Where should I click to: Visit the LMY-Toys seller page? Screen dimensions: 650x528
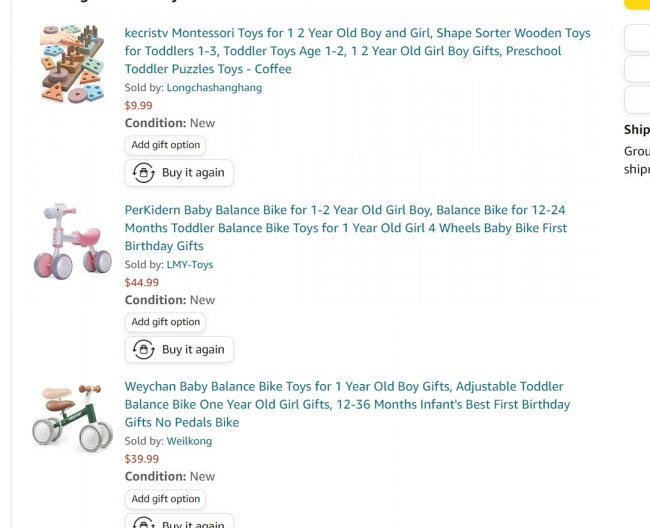click(189, 265)
